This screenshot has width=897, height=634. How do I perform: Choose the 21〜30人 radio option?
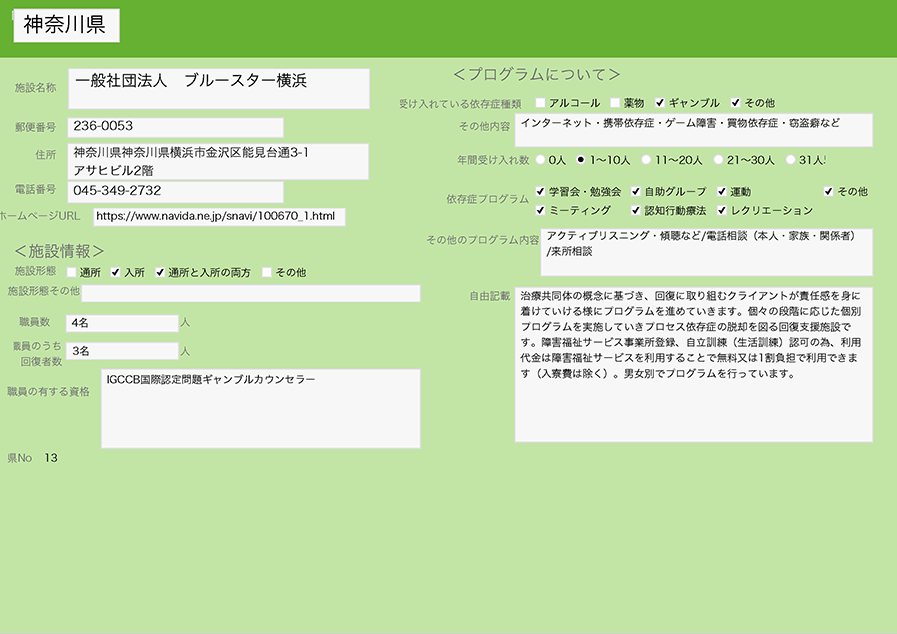[718, 159]
